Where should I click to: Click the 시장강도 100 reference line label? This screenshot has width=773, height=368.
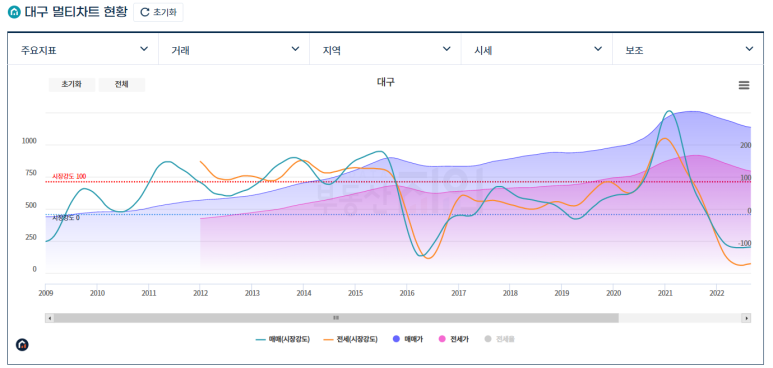pyautogui.click(x=69, y=177)
